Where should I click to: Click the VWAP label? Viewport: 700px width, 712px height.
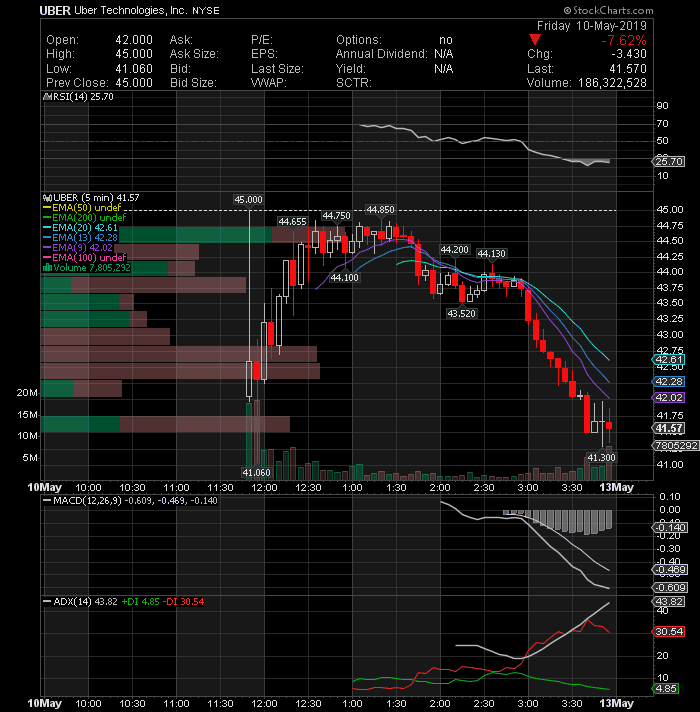point(269,83)
